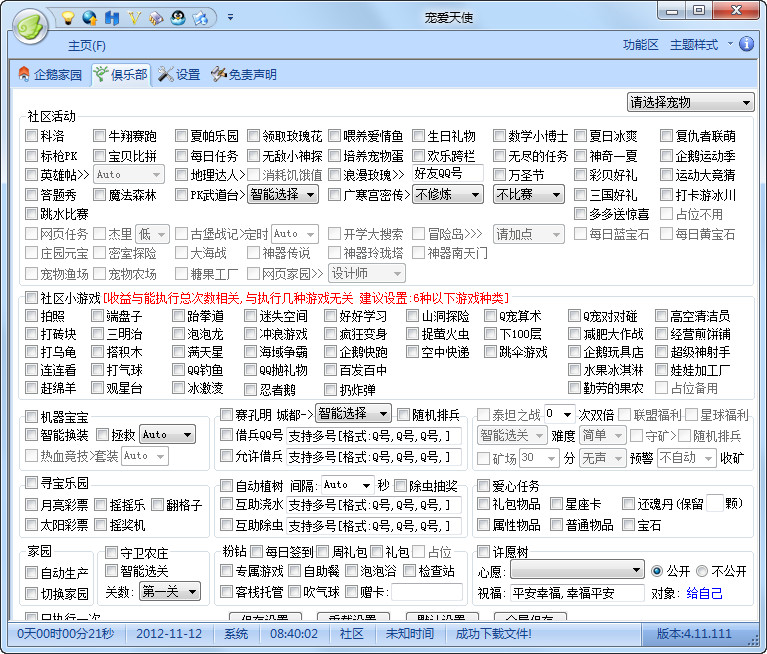Enable the 寻宝乐园 checkbox
Viewport: 767px width, 654px height.
tap(32, 483)
